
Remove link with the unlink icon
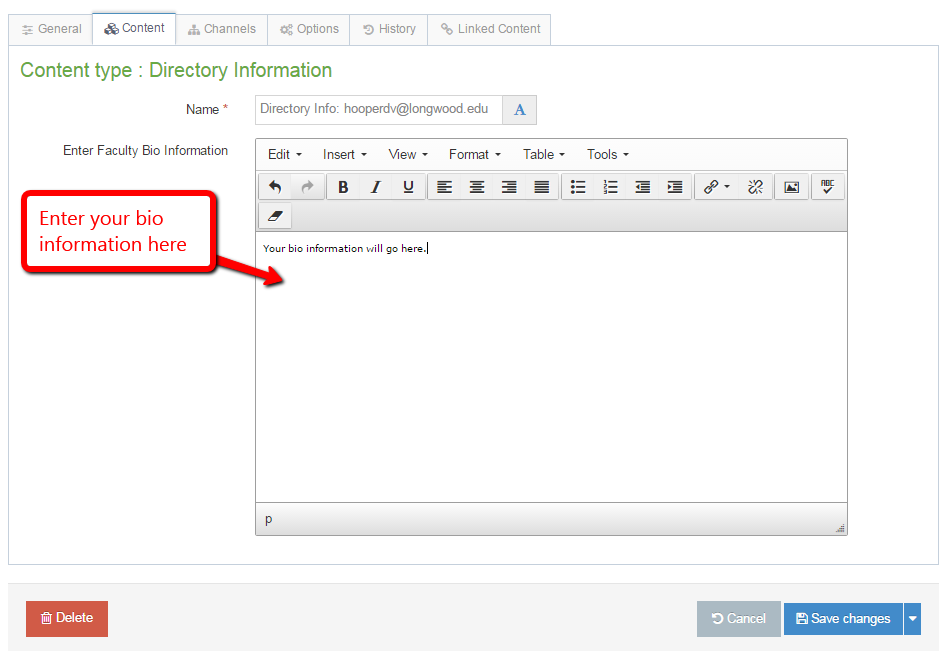[x=755, y=187]
